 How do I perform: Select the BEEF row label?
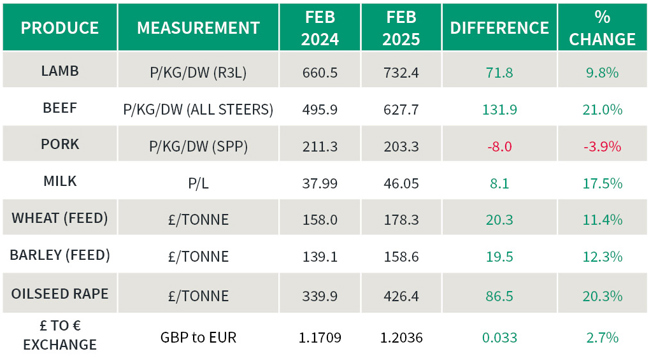60,108
